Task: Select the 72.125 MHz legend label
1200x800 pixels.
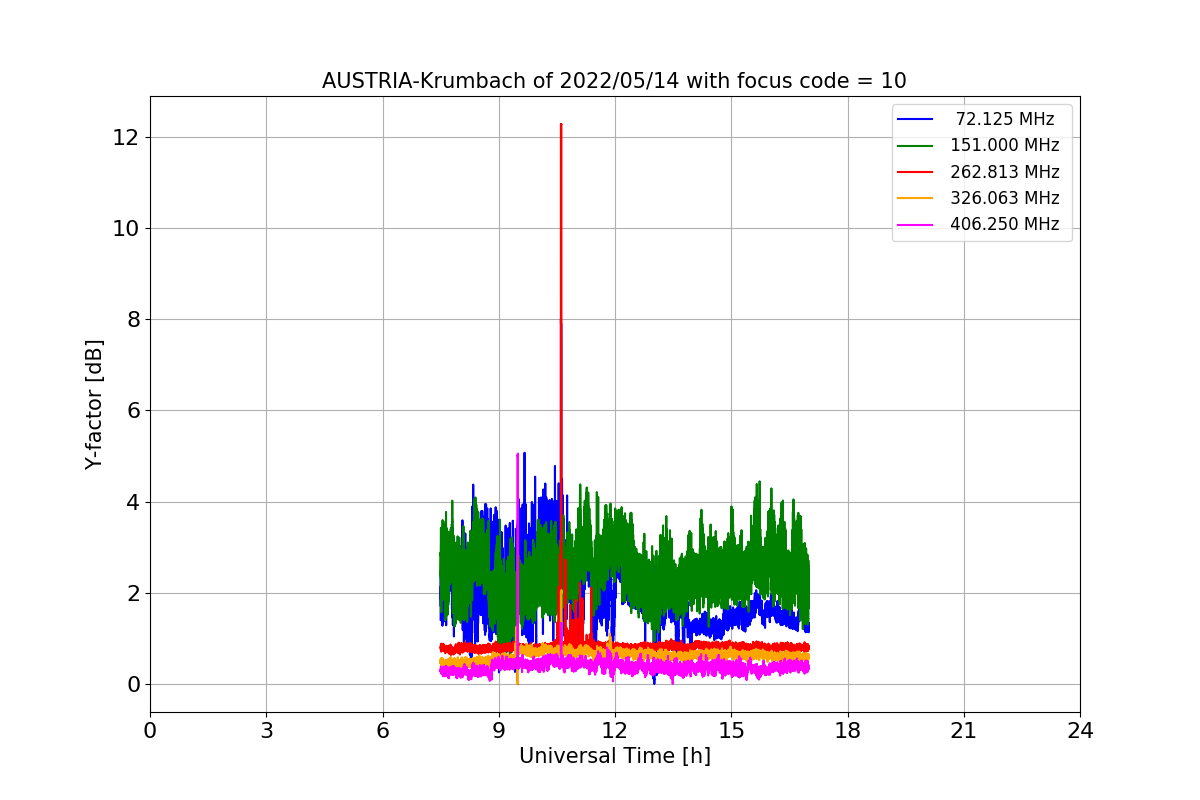Action: click(1005, 119)
